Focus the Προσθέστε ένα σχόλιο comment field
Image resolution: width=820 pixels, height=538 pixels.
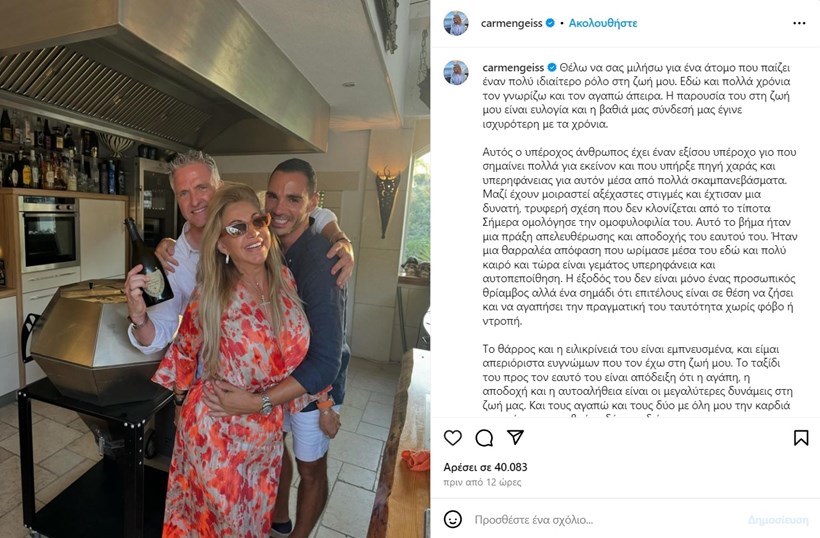[x=607, y=520]
